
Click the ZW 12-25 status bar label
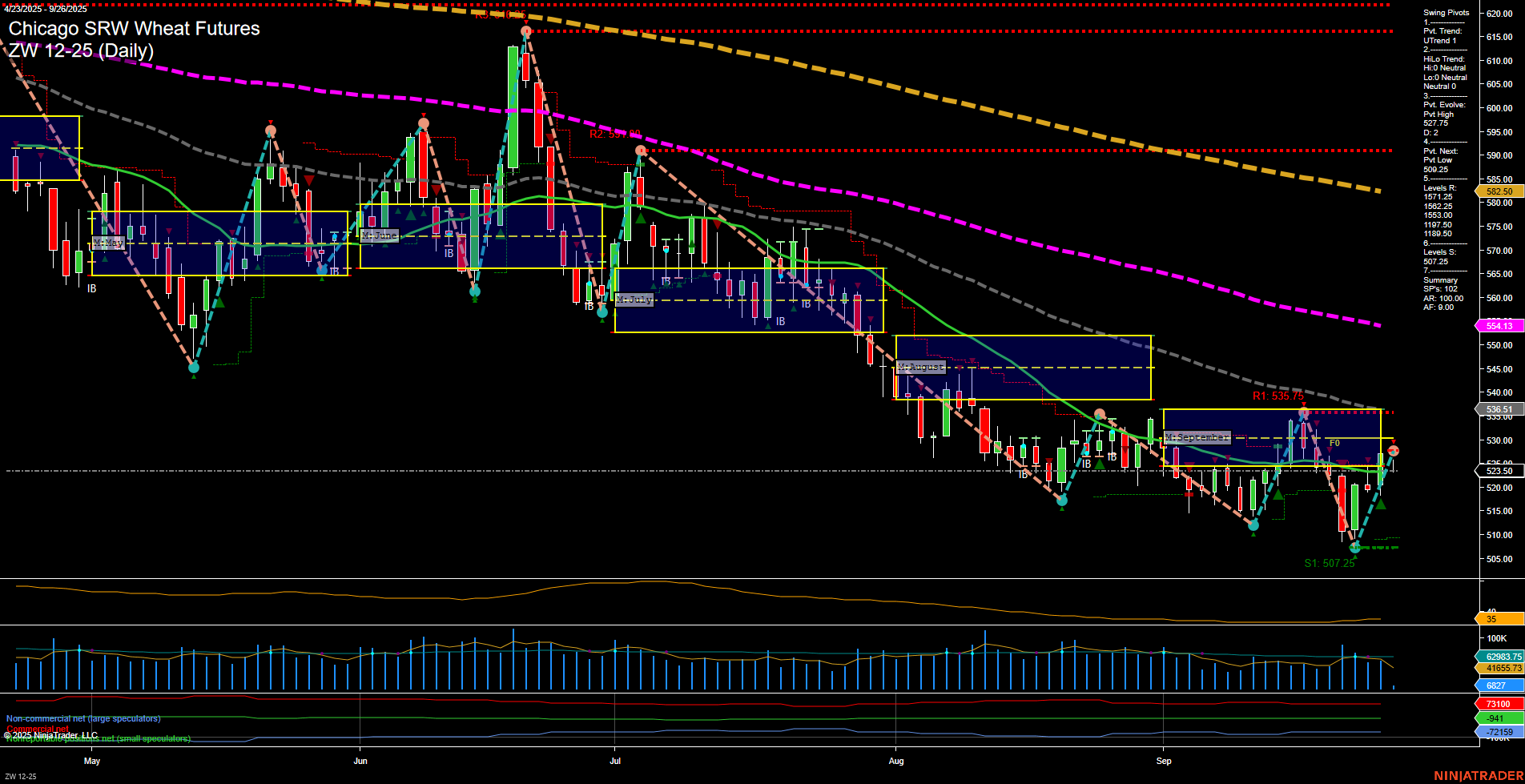[22, 775]
